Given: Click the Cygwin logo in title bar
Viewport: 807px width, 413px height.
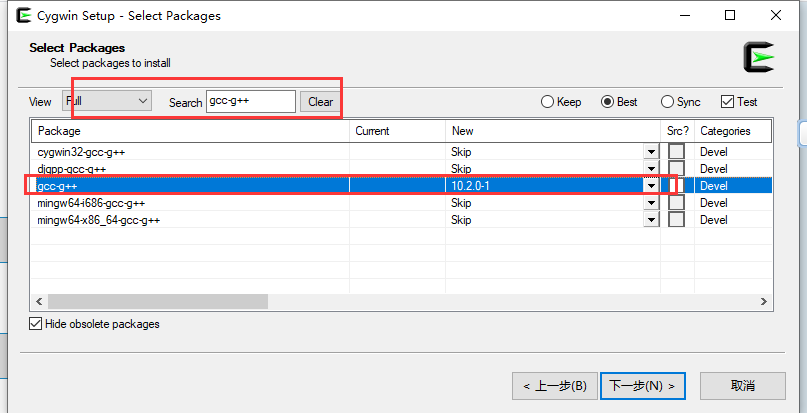Looking at the screenshot, I should pyautogui.click(x=24, y=15).
